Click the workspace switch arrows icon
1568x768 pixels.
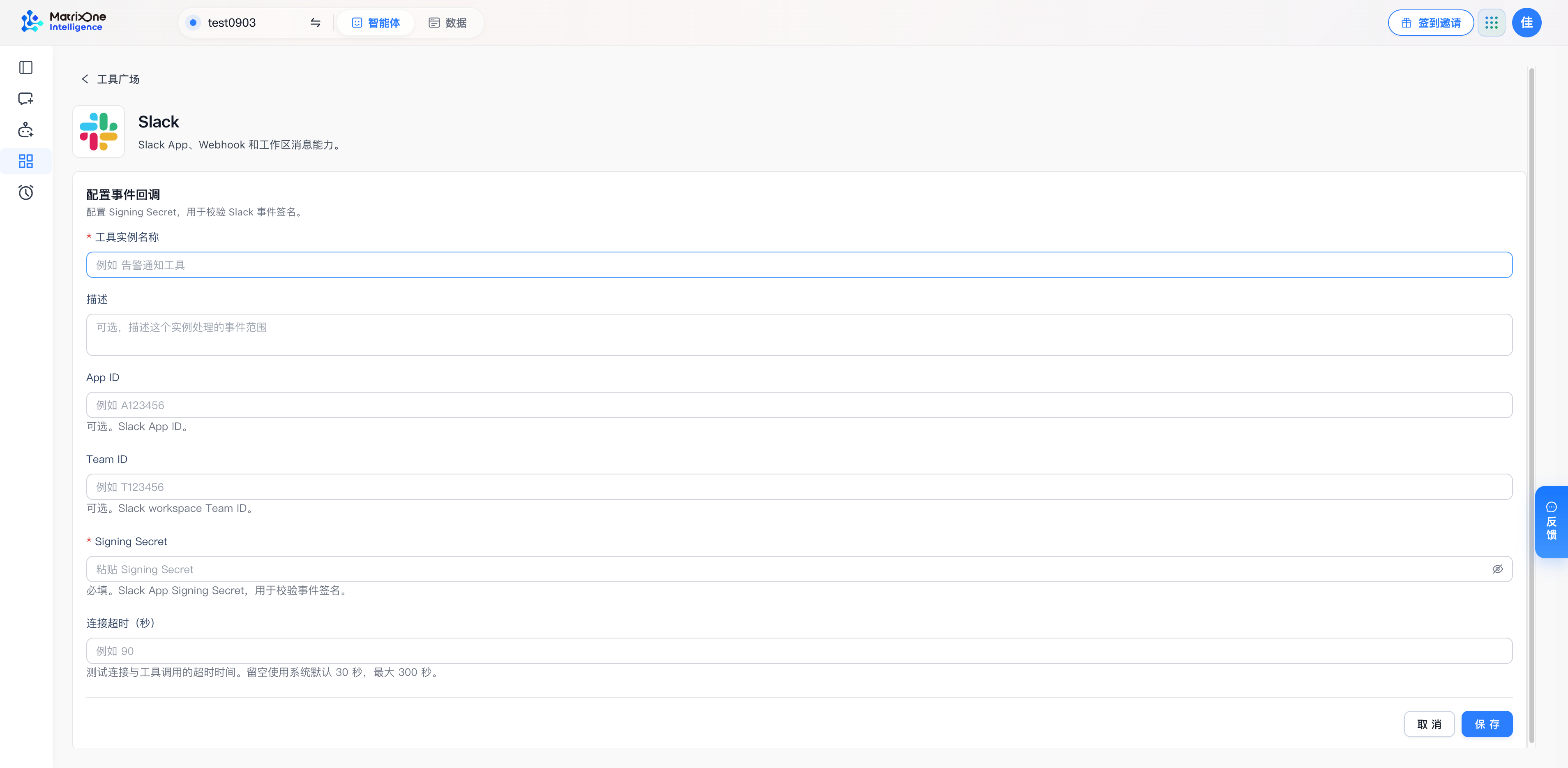(x=315, y=23)
